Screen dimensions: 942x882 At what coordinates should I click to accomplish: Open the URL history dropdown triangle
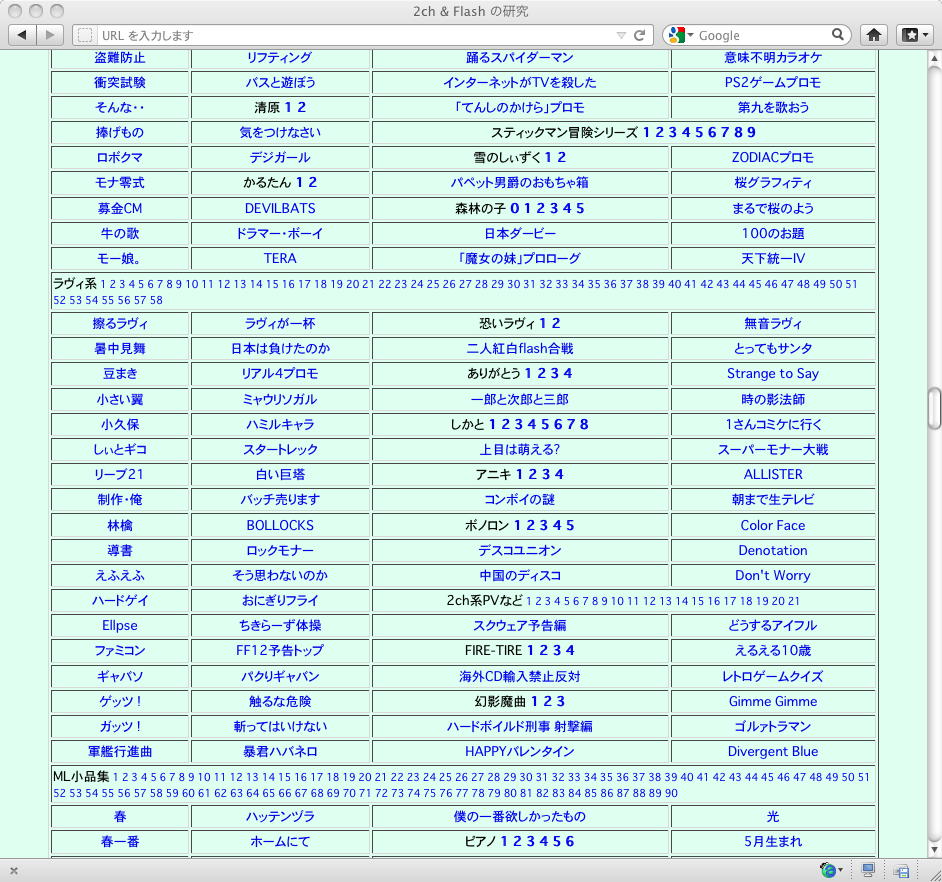[x=621, y=35]
